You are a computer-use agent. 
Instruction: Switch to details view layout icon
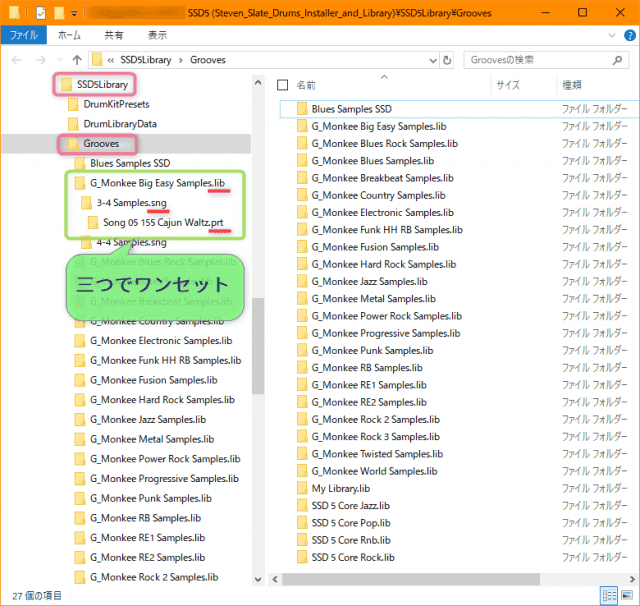pos(609,595)
